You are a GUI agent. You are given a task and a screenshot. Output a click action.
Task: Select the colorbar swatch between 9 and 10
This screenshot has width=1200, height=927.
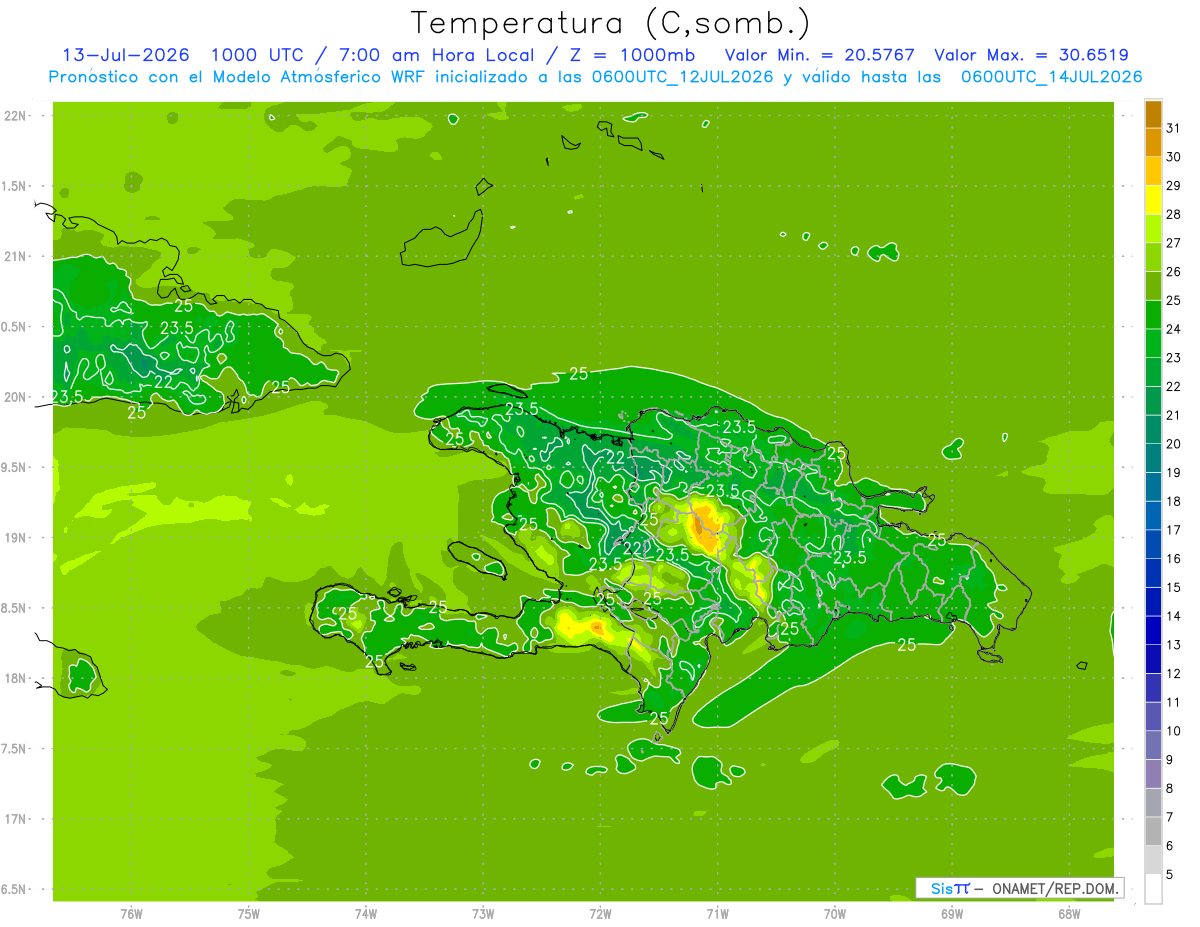[x=1153, y=746]
